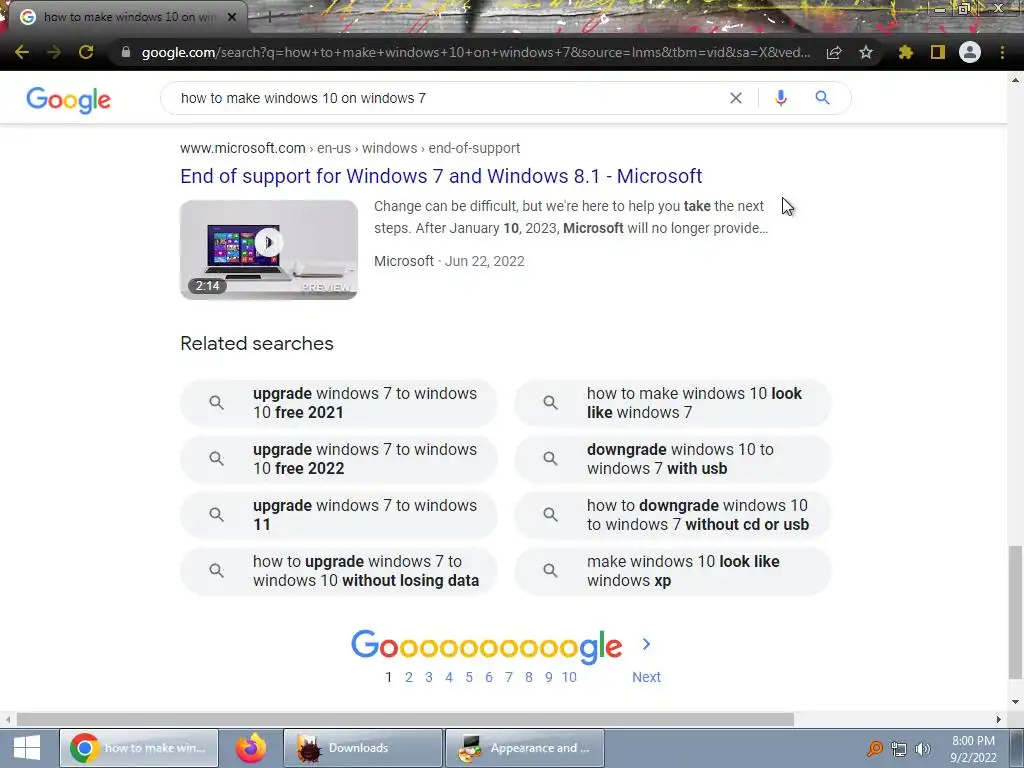Reload the page with the refresh icon
Image resolution: width=1024 pixels, height=768 pixels.
tap(86, 52)
